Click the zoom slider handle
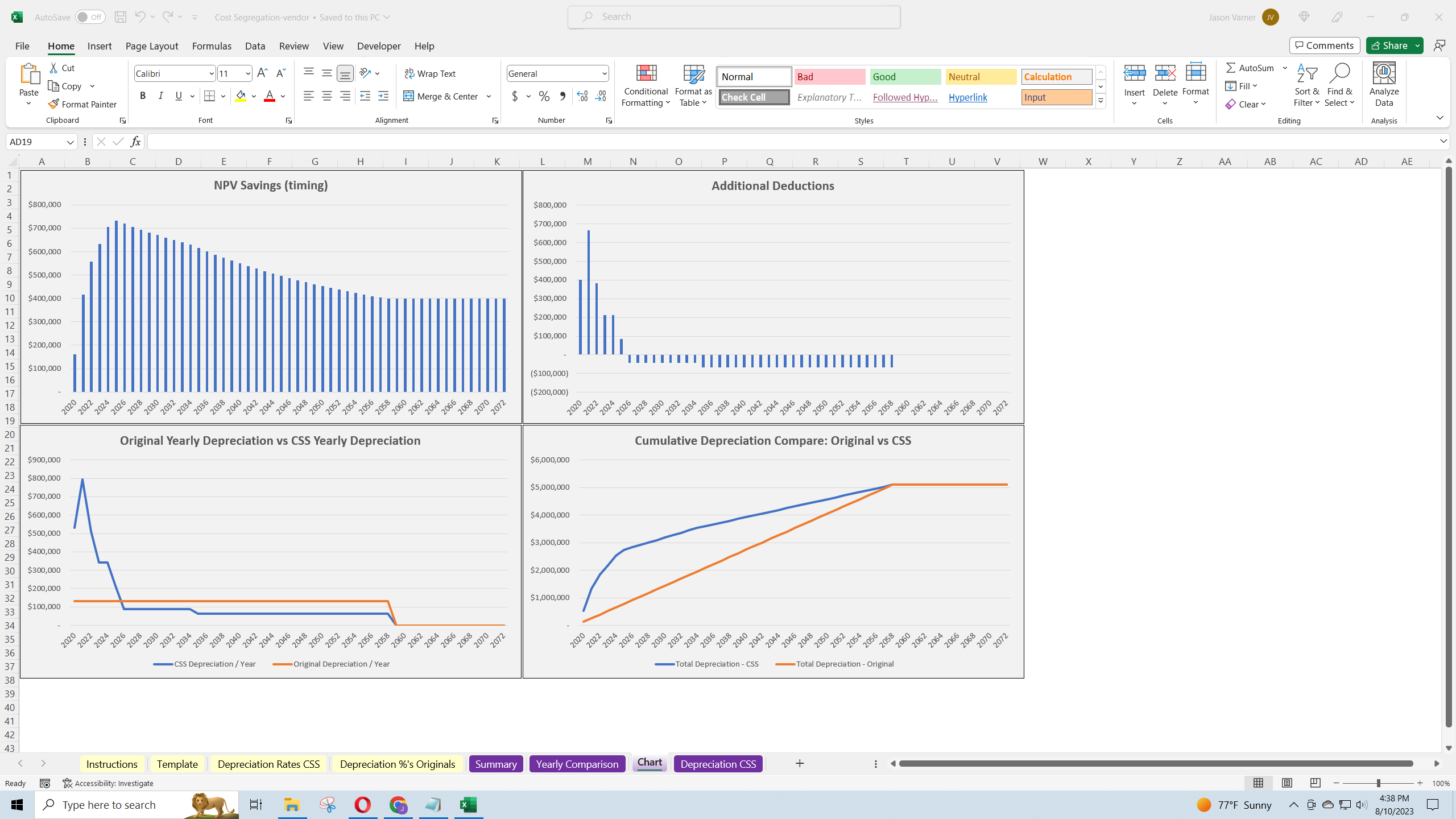Viewport: 1456px width, 819px height. 1378,783
